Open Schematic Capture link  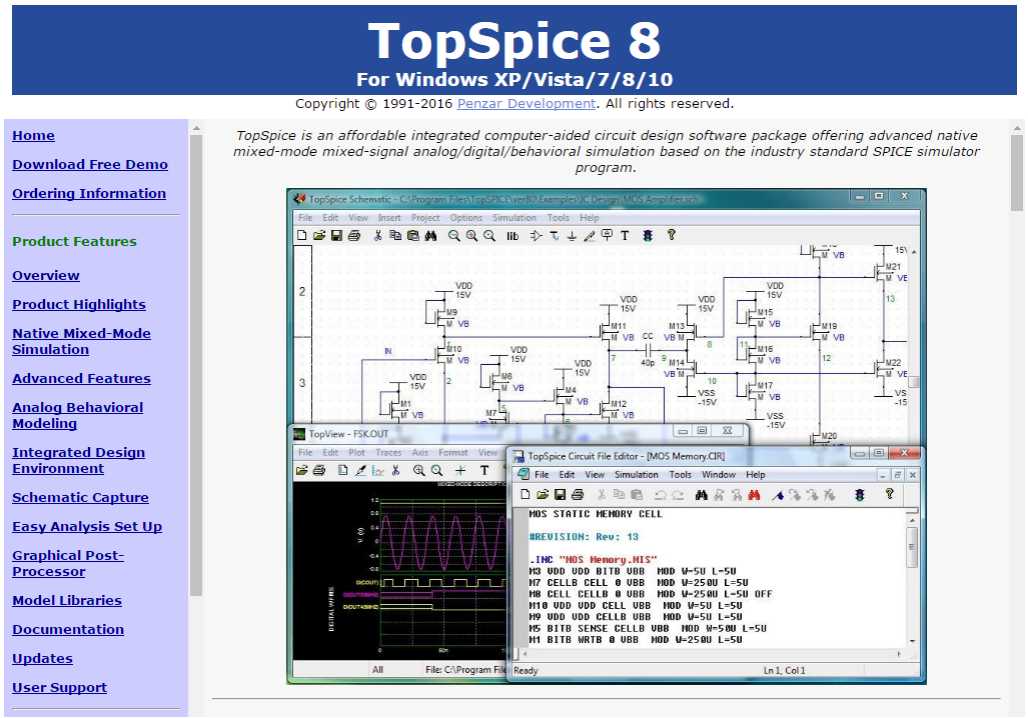click(80, 498)
